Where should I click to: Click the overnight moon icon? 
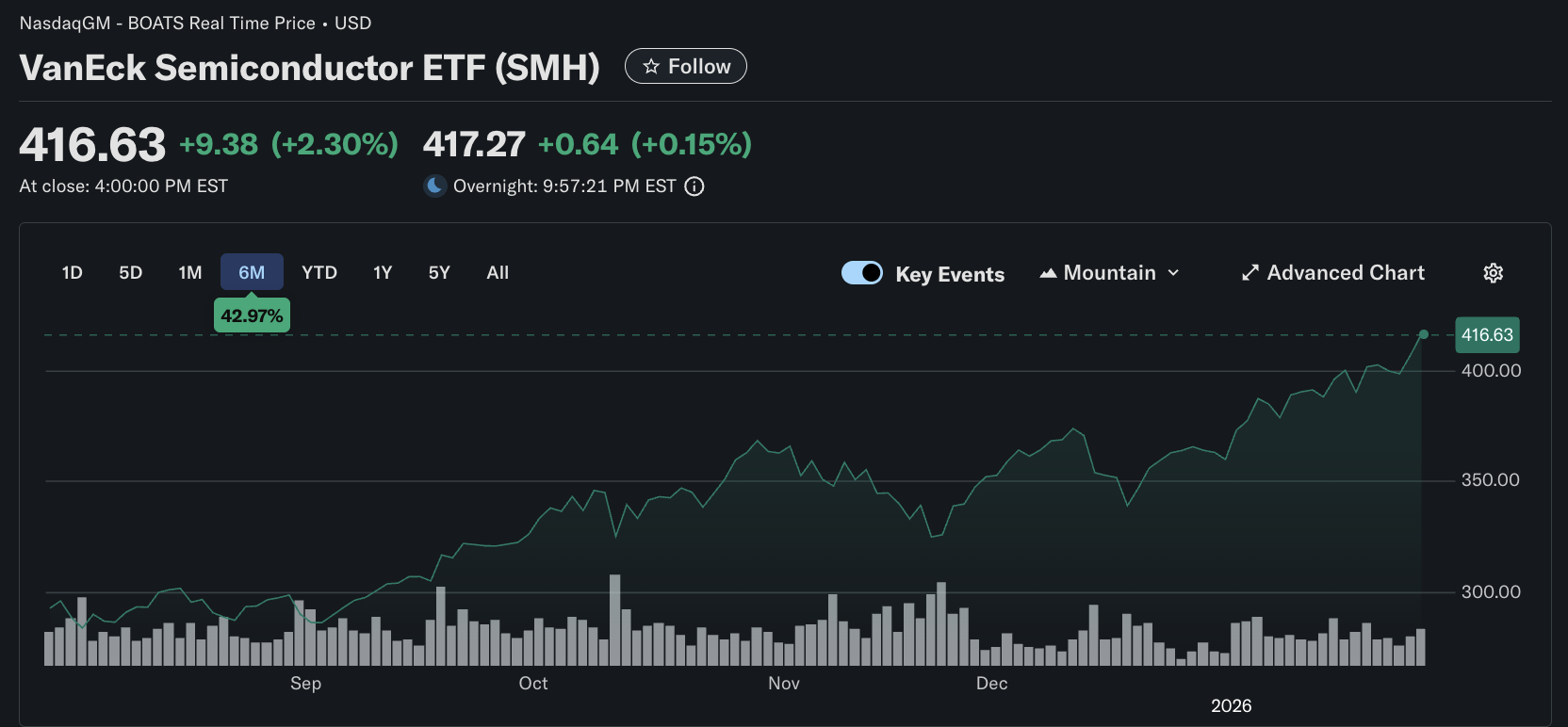(x=434, y=186)
